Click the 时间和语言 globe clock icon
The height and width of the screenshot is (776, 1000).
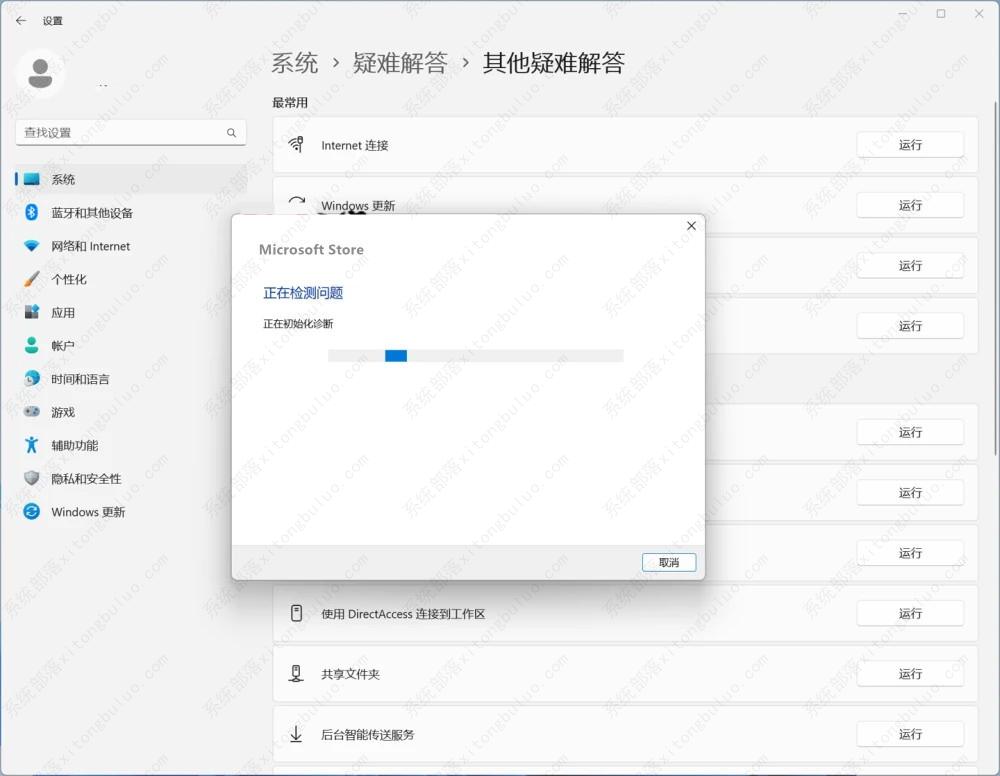pos(32,379)
